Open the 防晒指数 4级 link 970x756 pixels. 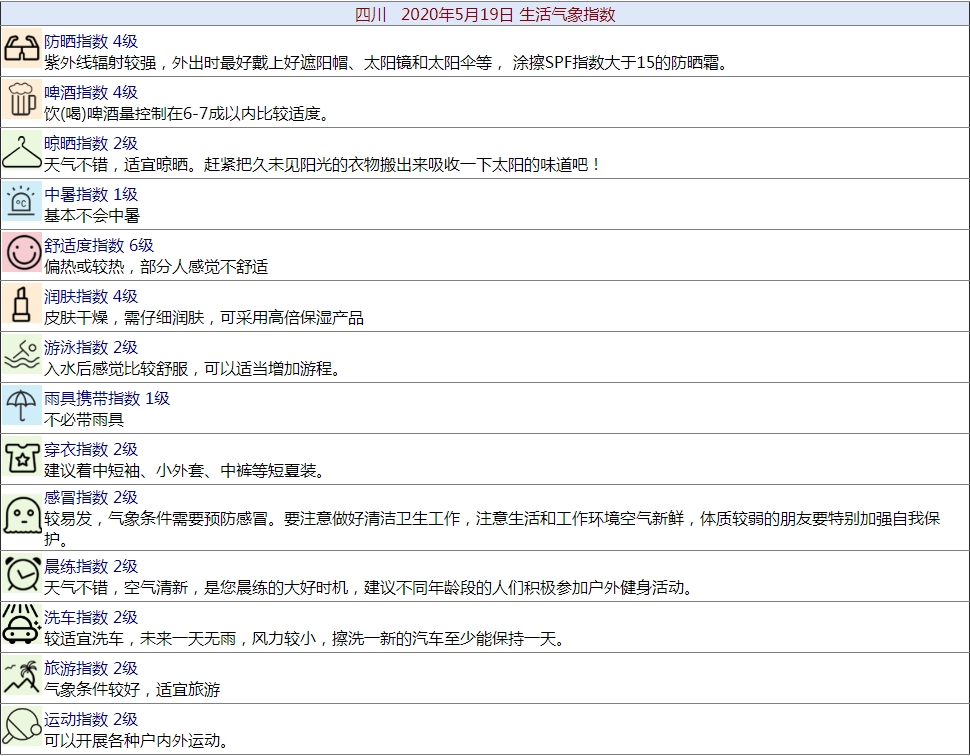(x=91, y=41)
